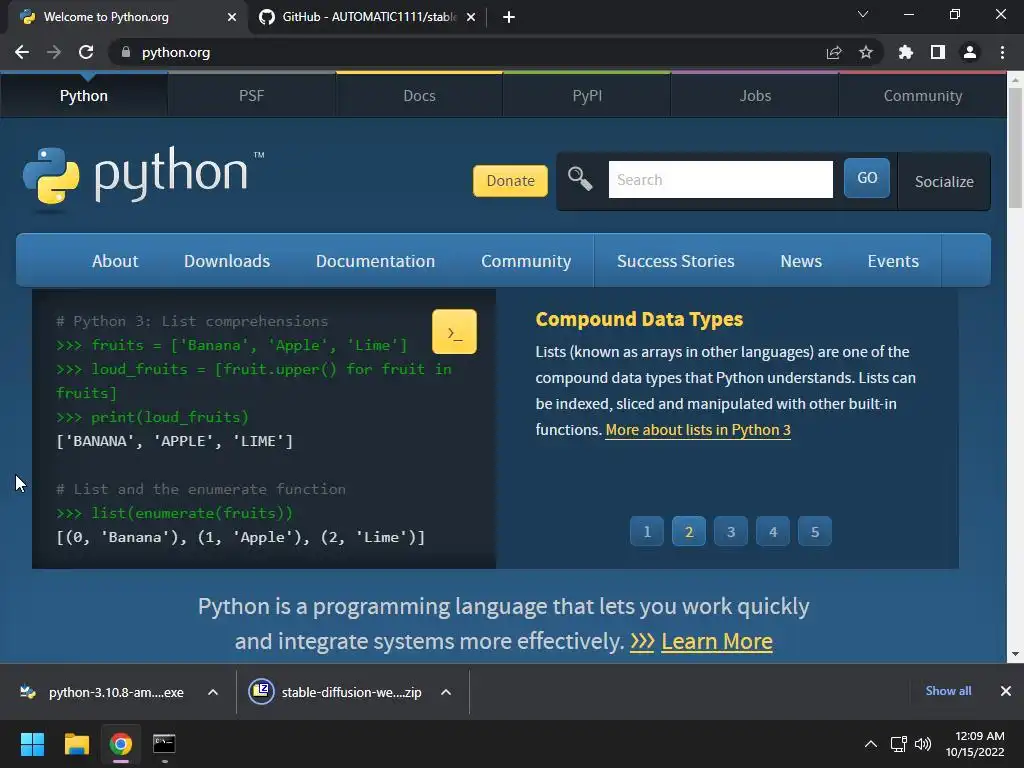Click the magnifying glass search icon
Screen dimensions: 1024x768
[579, 178]
